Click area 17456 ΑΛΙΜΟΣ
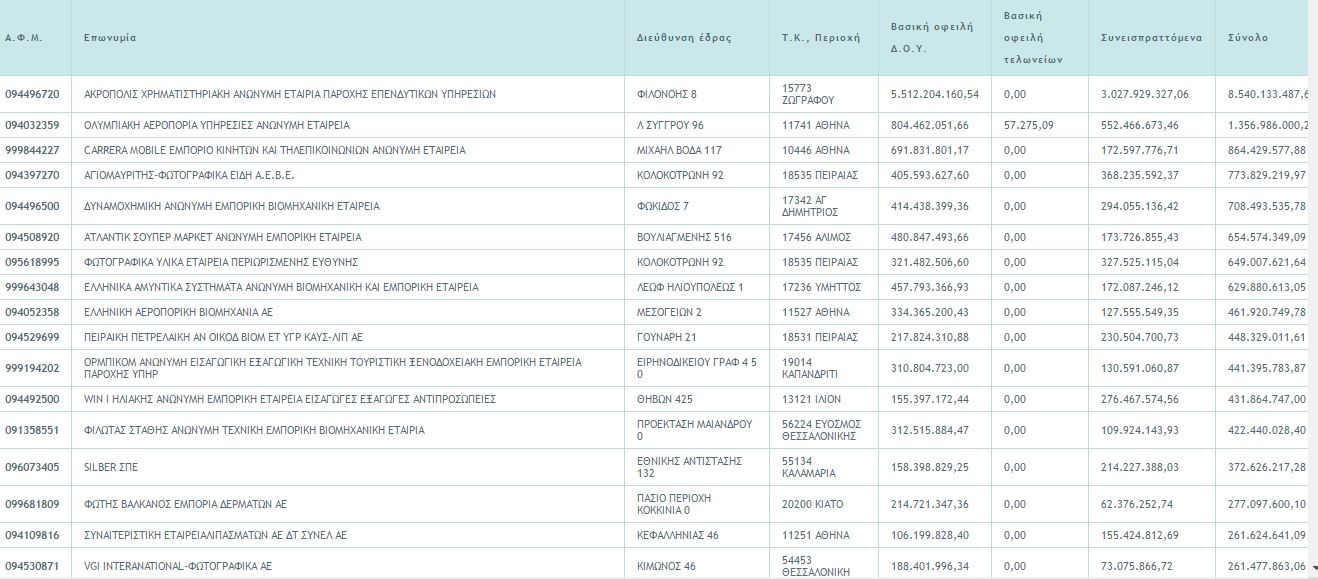The height and width of the screenshot is (579, 1318). coord(816,237)
